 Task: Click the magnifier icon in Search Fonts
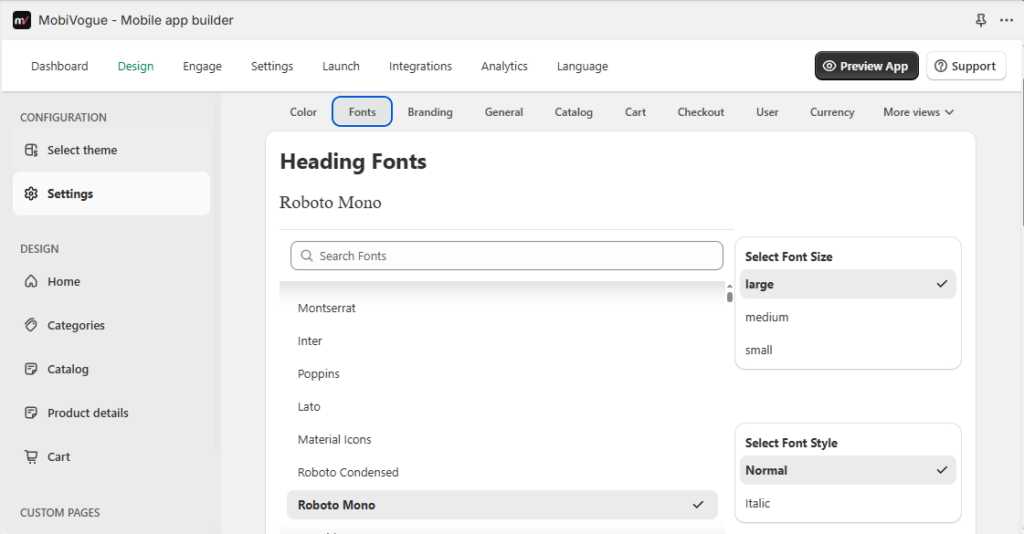[x=306, y=256]
